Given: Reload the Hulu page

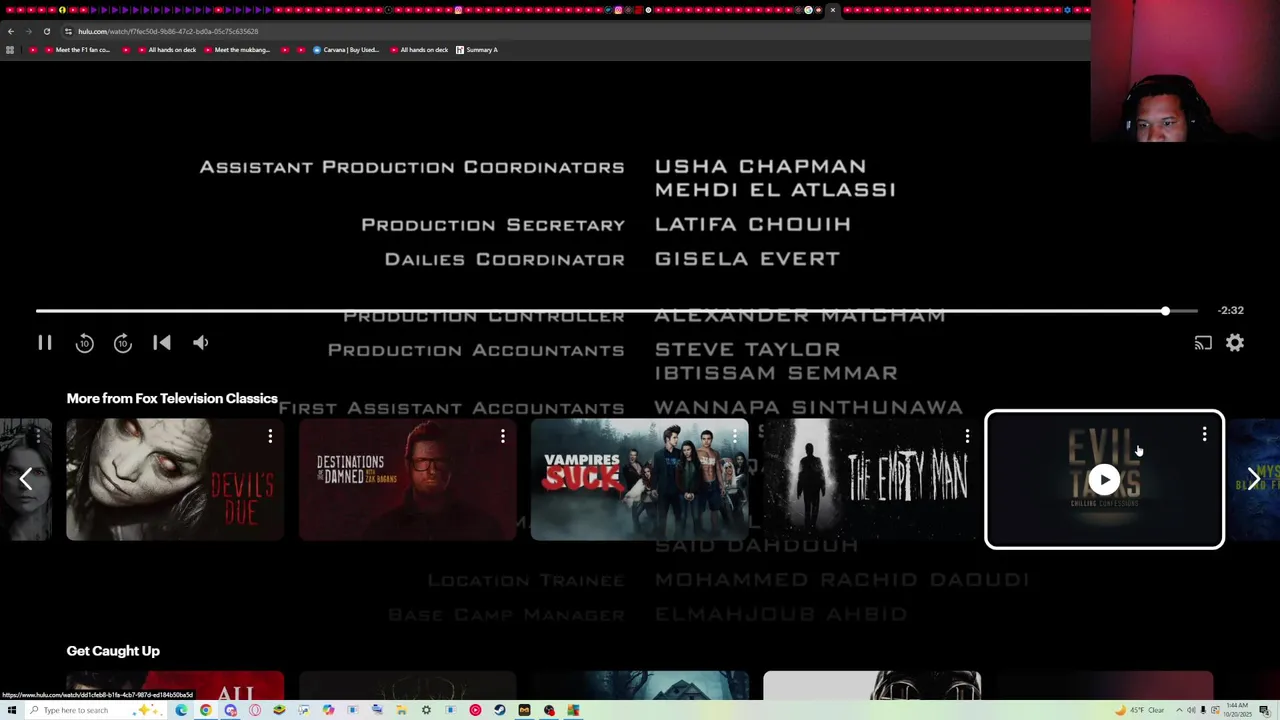Looking at the screenshot, I should (46, 31).
